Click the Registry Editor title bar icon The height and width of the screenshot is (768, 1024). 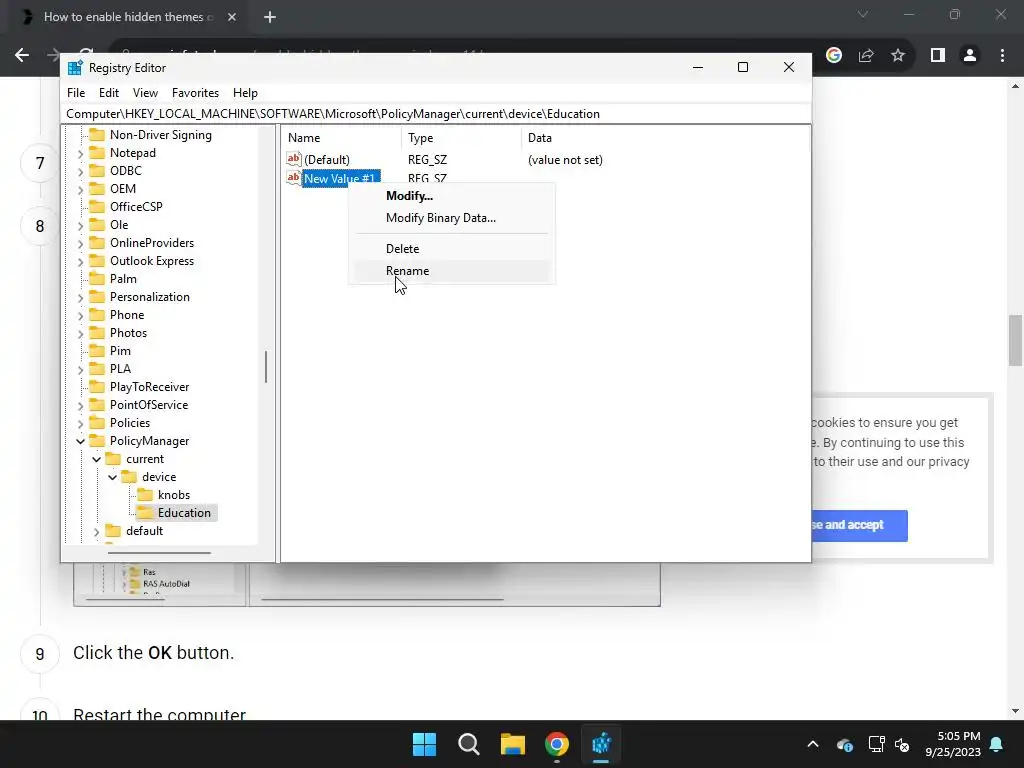(75, 68)
